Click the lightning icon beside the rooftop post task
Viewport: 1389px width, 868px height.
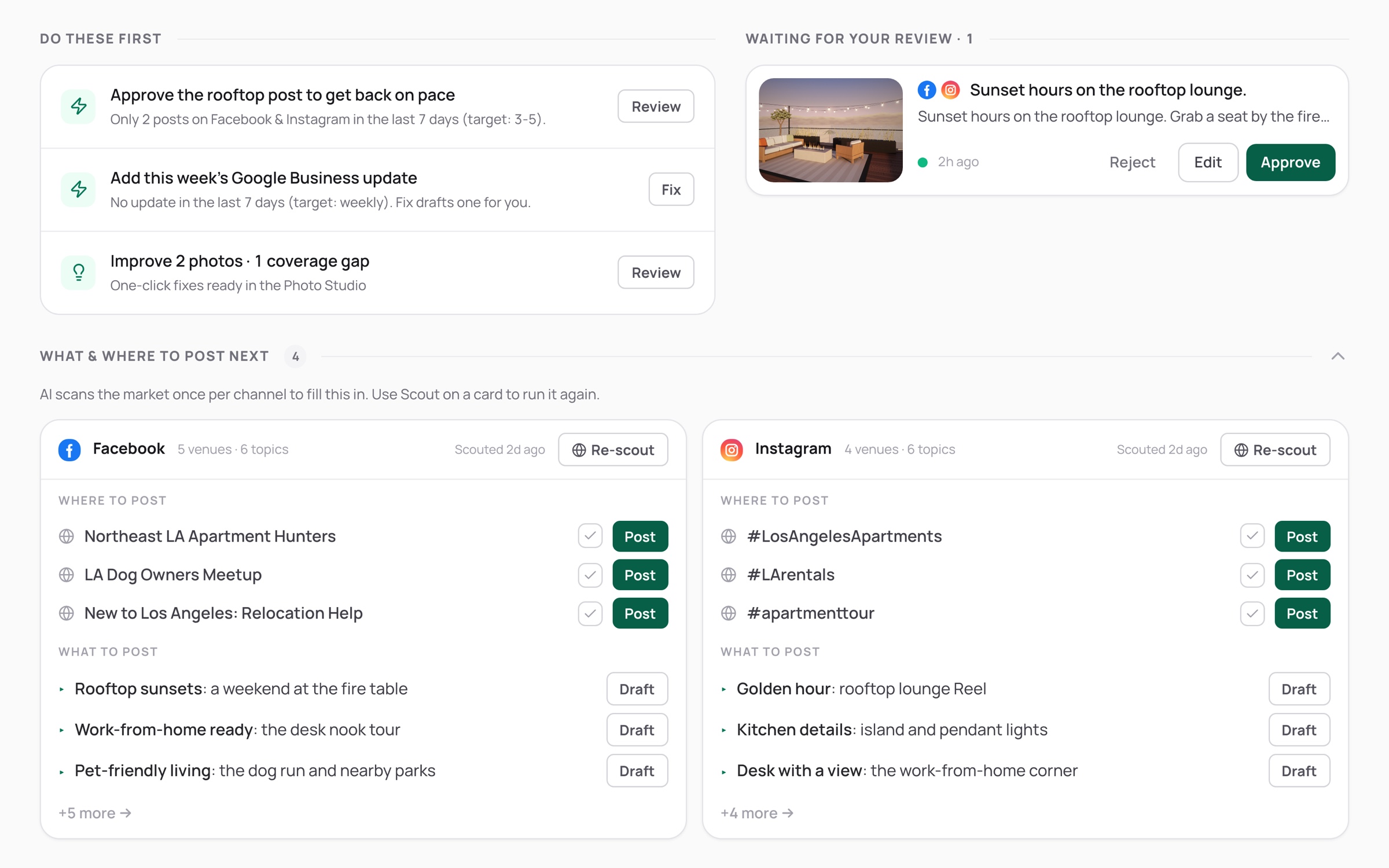click(x=79, y=106)
